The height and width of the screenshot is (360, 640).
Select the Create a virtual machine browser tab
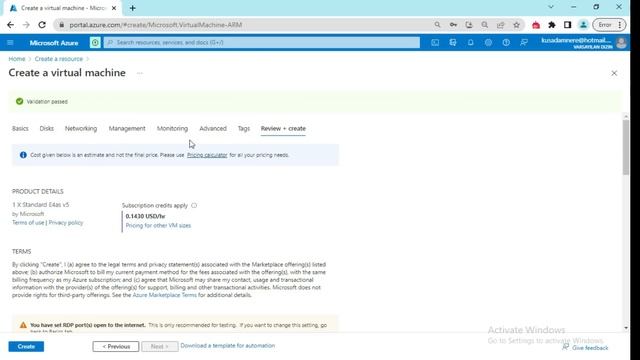pyautogui.click(x=63, y=8)
